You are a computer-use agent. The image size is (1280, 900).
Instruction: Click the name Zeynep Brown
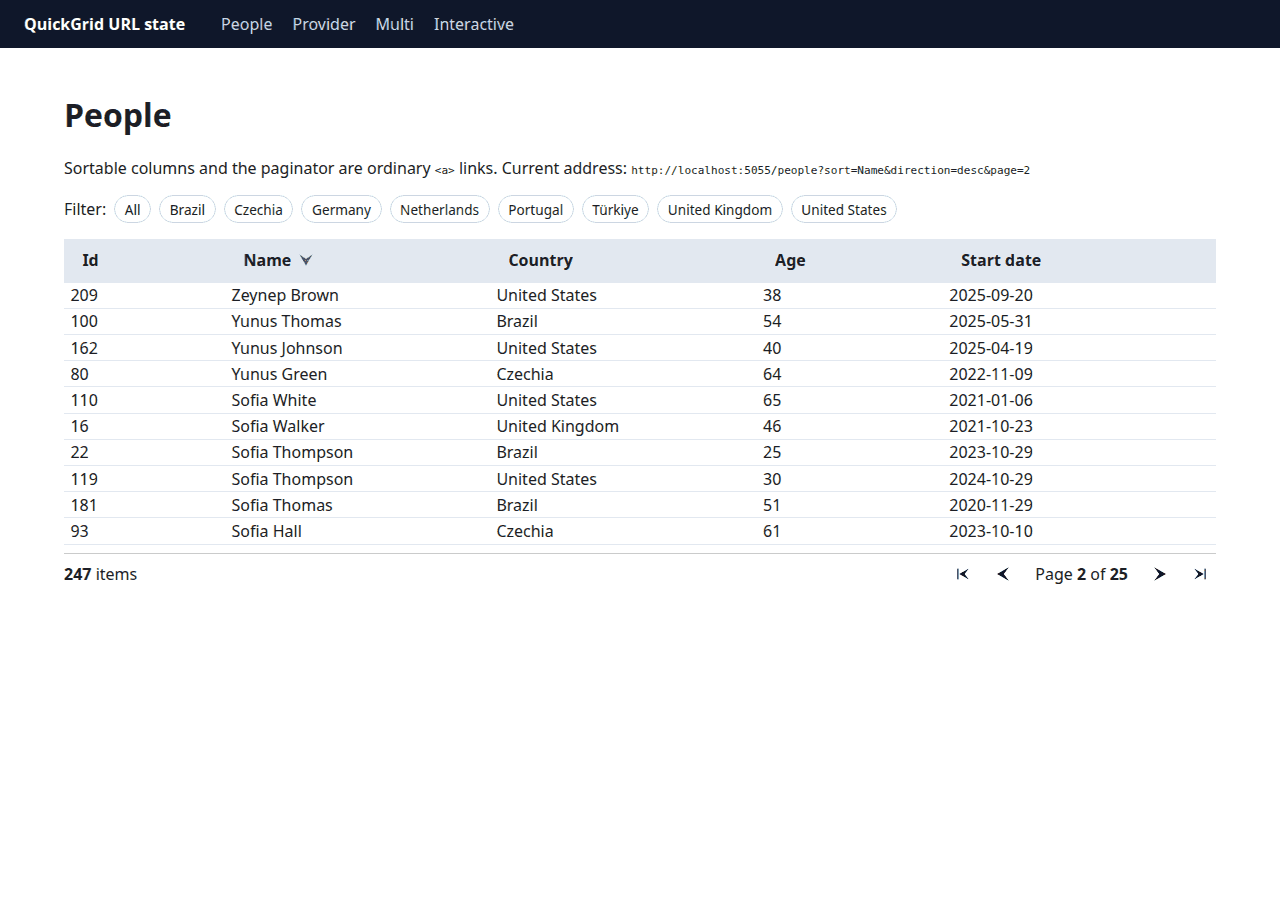pos(285,295)
